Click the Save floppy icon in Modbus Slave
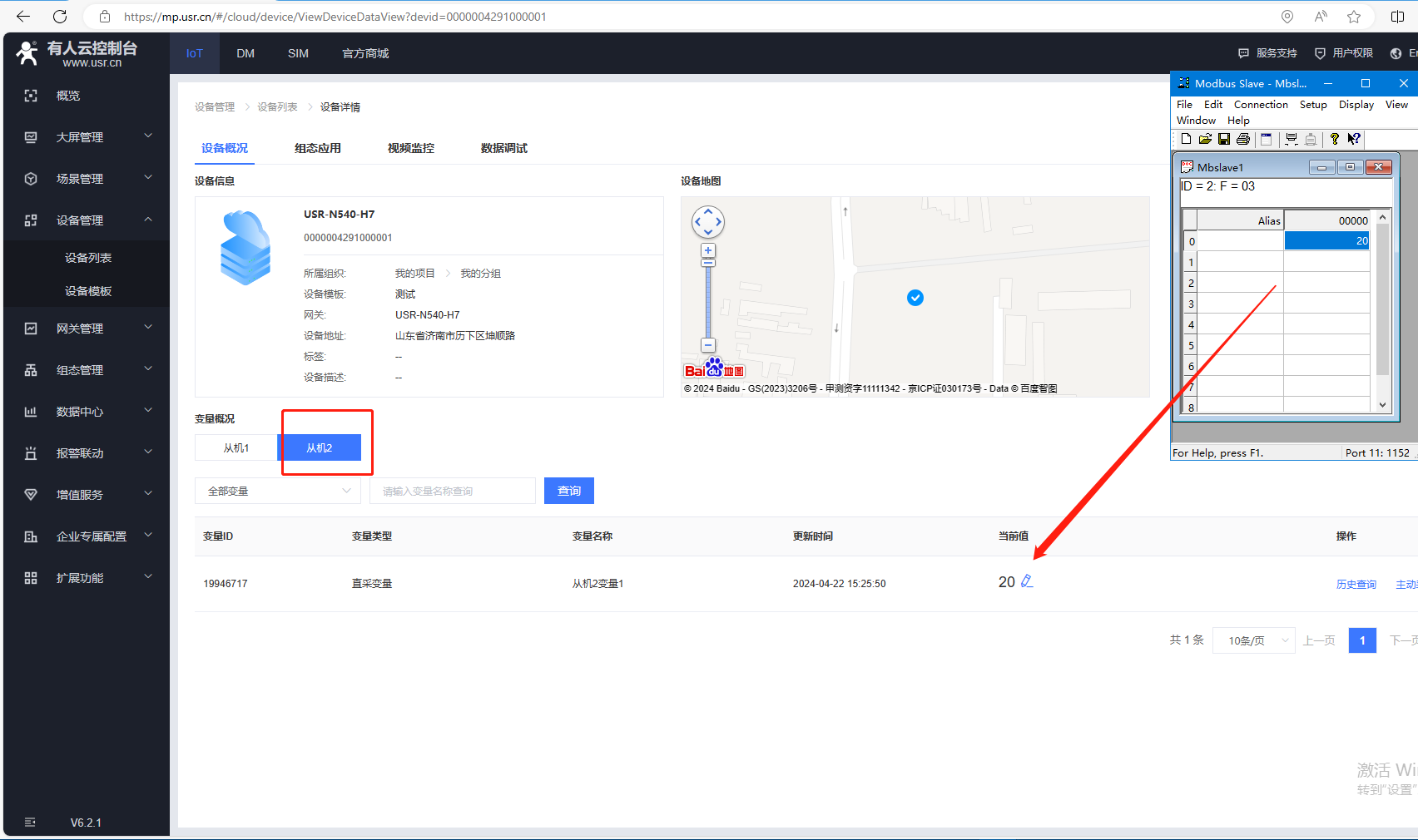This screenshot has height=840, width=1418. [x=1224, y=139]
